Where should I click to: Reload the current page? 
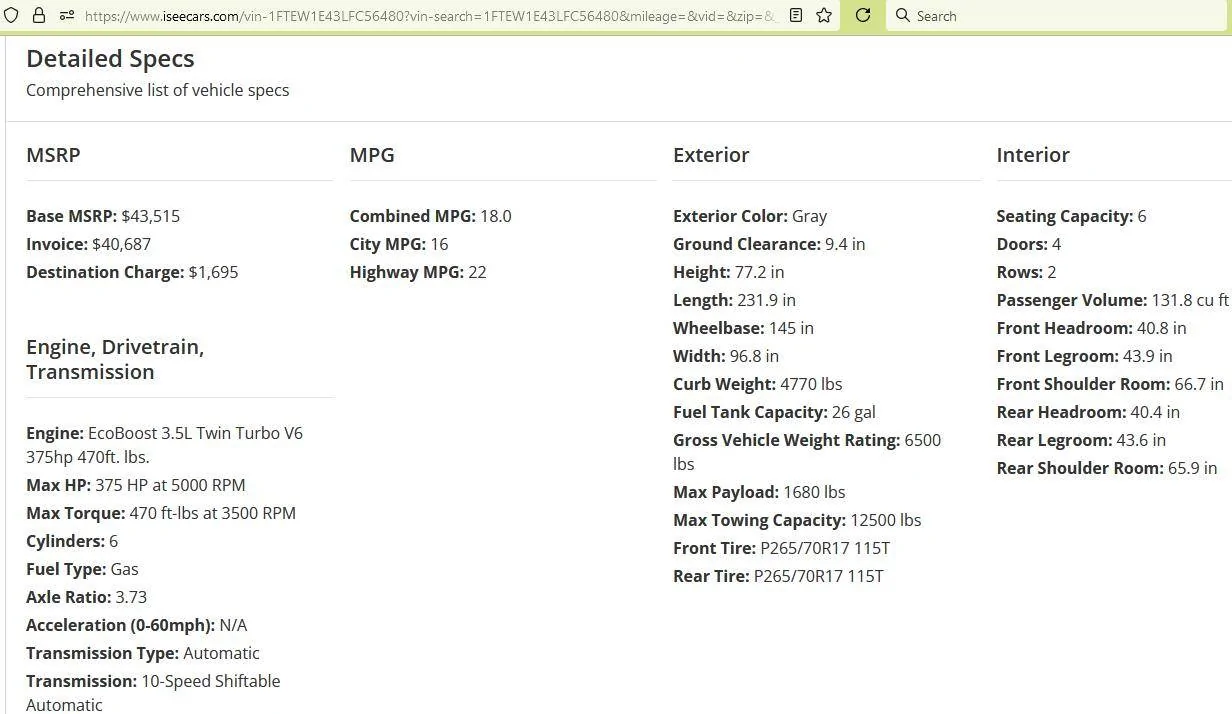[x=862, y=16]
